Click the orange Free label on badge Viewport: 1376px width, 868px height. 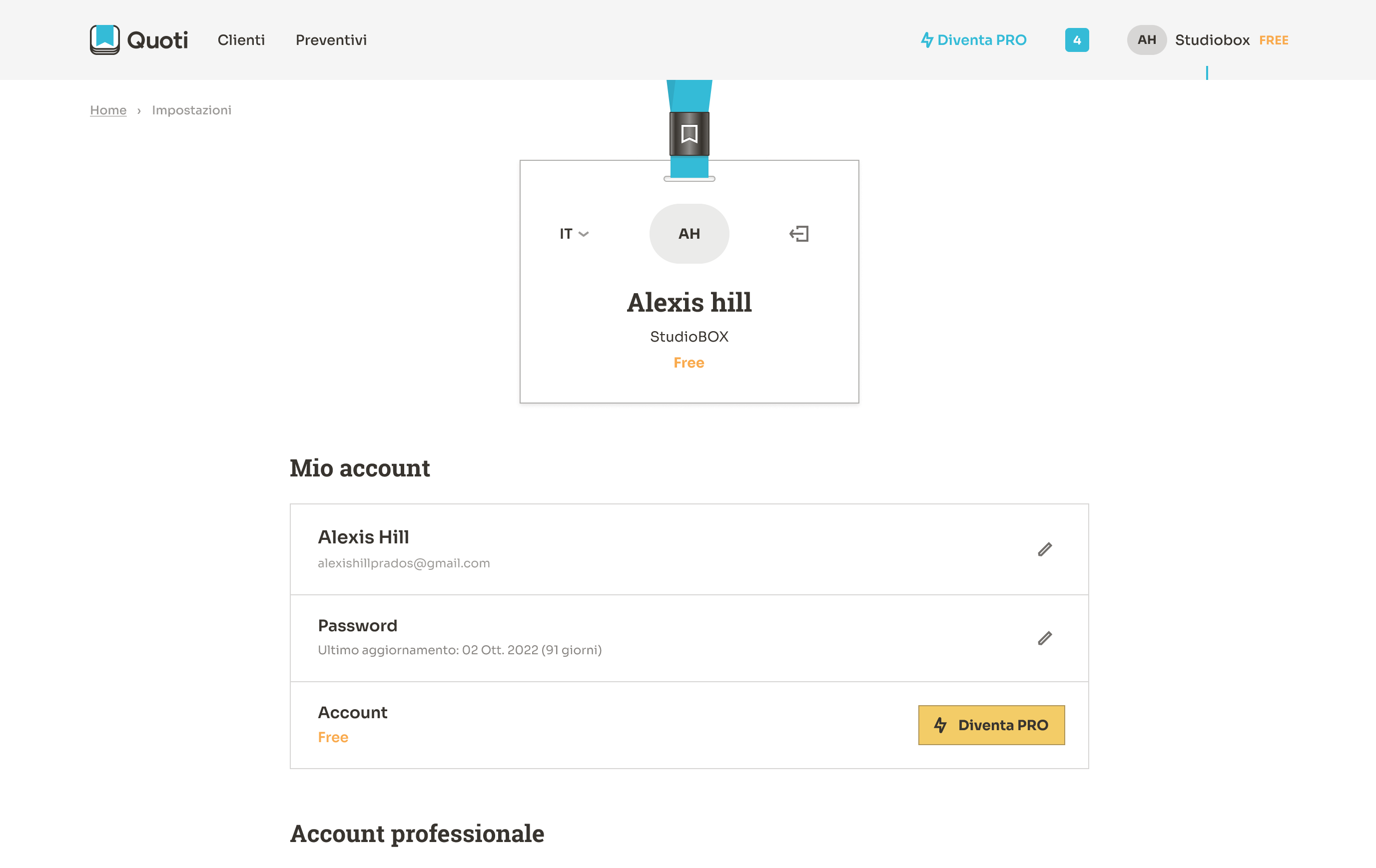[688, 363]
